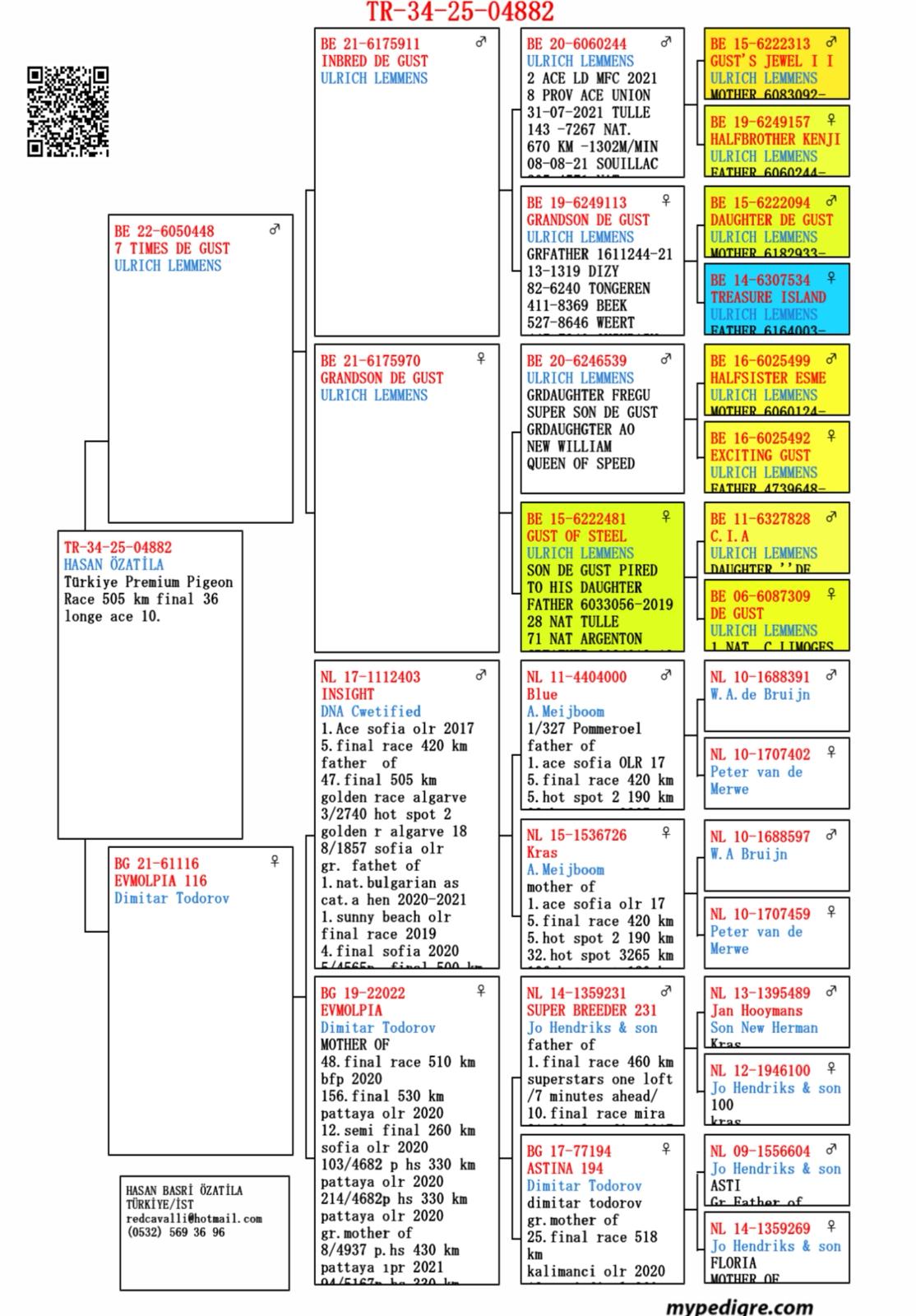Select the DNA Cwetified text in INSIGHT box
This screenshot has height=1316, width=916.
[x=371, y=711]
